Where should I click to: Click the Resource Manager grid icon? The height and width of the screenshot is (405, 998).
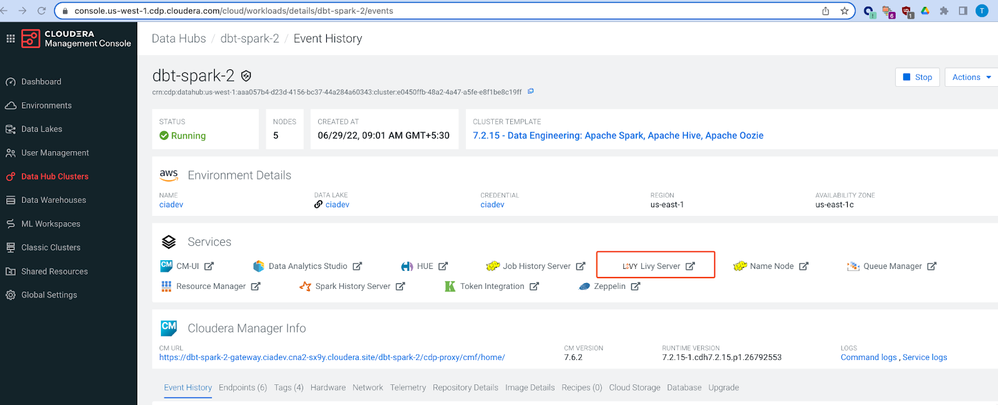[x=166, y=286]
